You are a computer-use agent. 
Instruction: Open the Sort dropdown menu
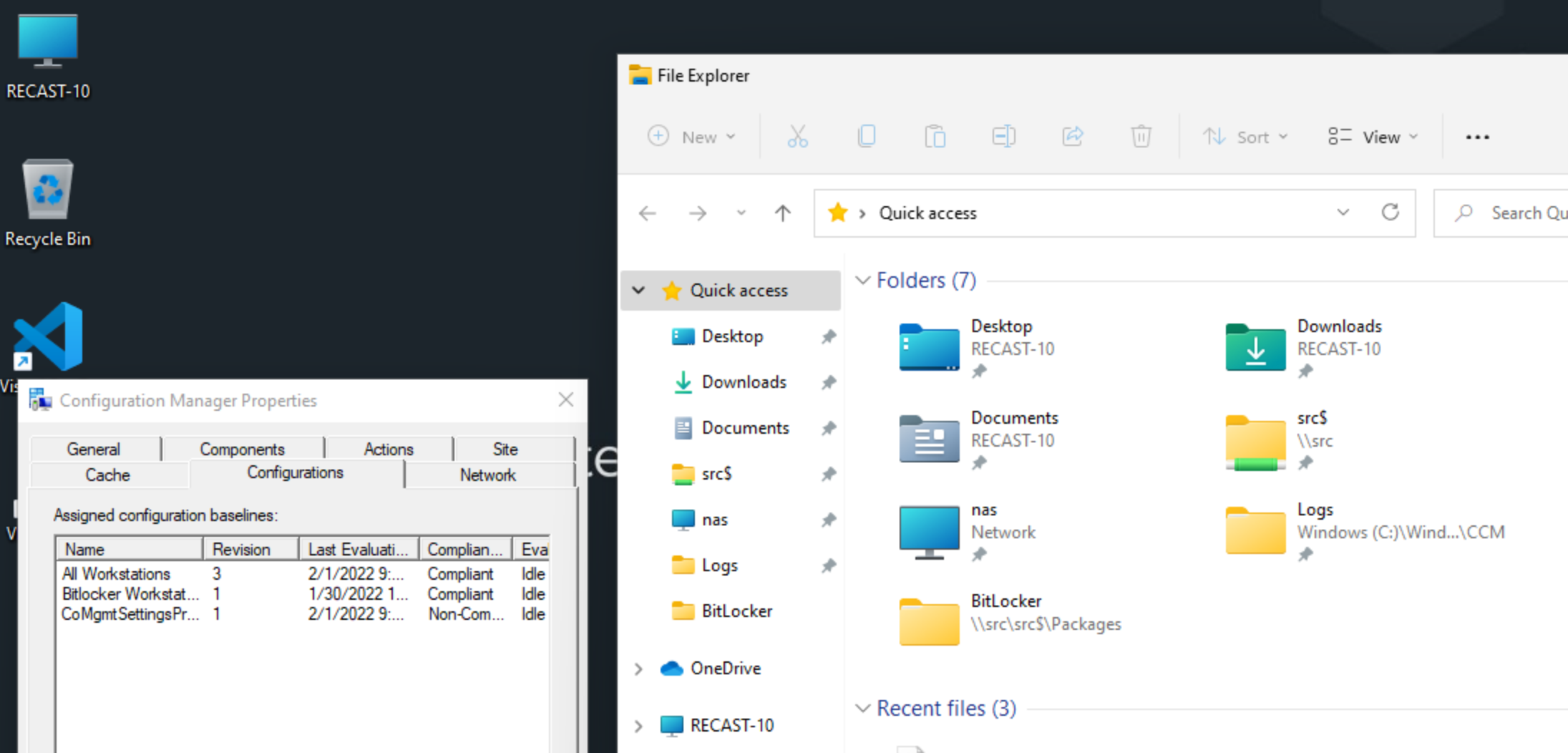click(x=1245, y=137)
